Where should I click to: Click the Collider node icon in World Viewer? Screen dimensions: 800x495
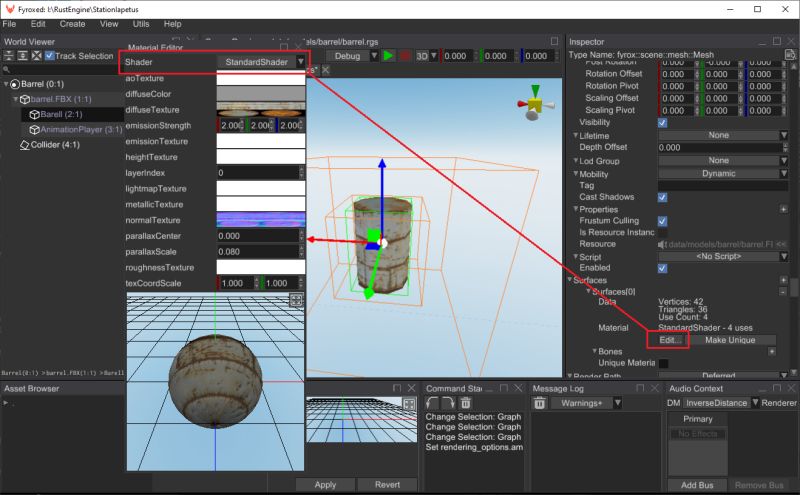click(24, 145)
